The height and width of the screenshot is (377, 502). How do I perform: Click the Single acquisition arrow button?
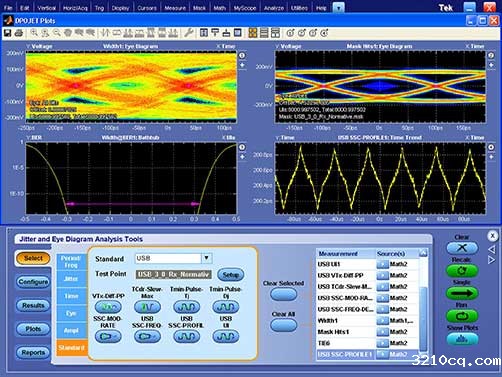point(462,293)
